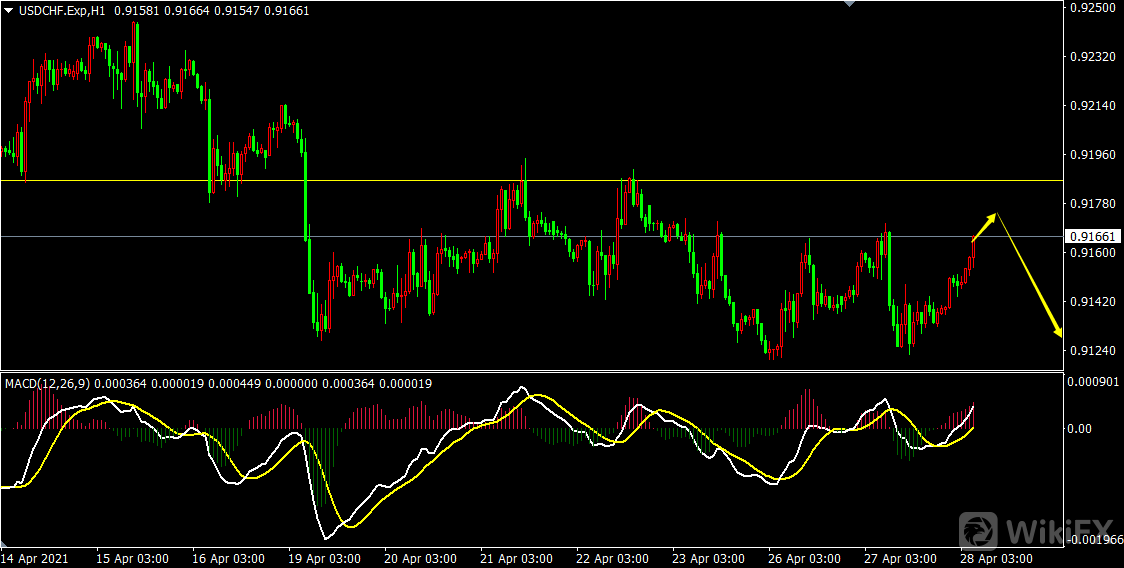Viewport: 1124px width, 568px height.
Task: Click the 0.91661 current price tag
Action: 1092,237
